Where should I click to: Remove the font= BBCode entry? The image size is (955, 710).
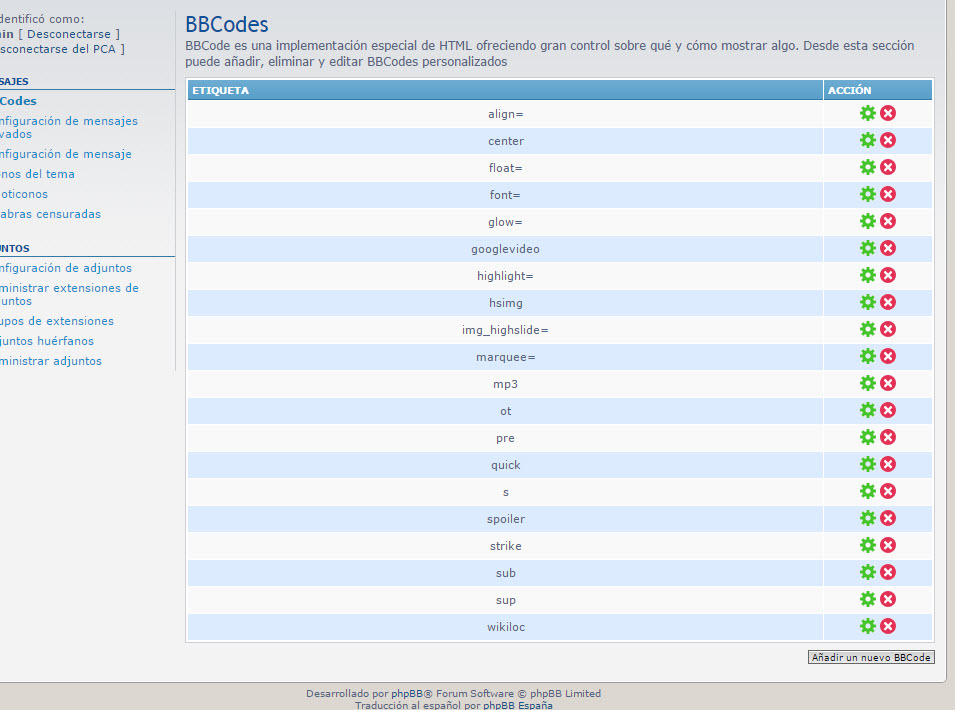tap(888, 194)
